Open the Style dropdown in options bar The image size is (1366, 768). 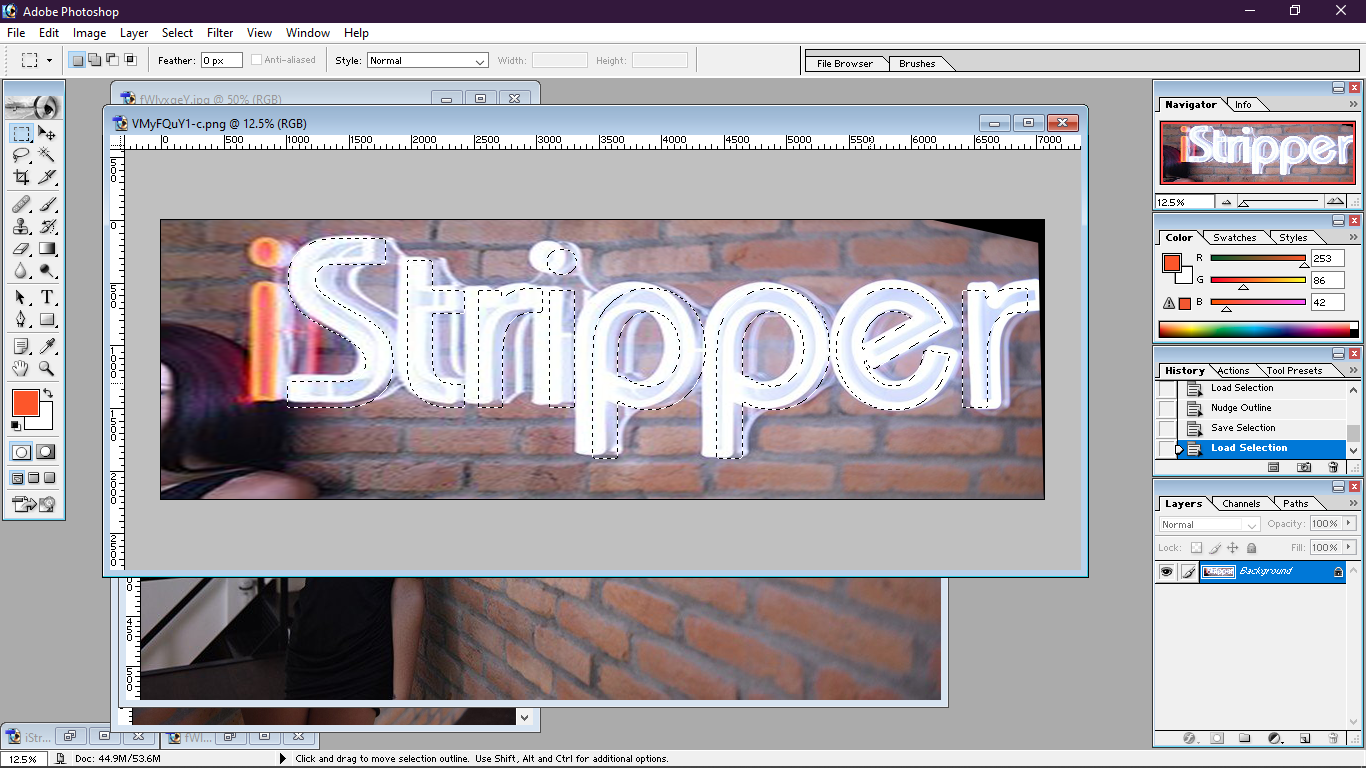[x=427, y=61]
